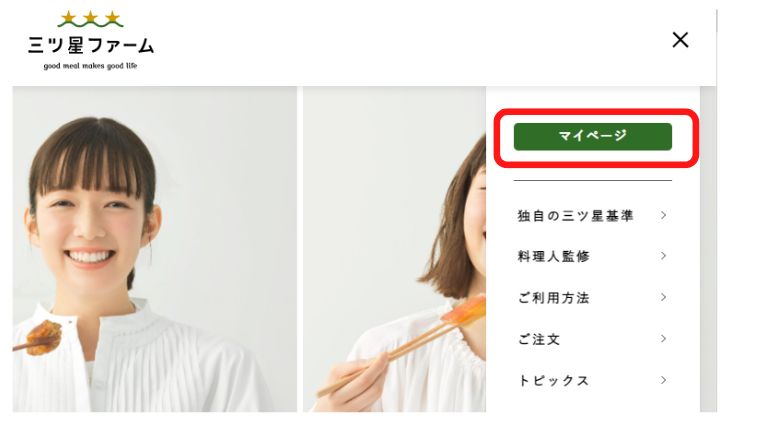Viewport: 760px width, 428px height.
Task: Expand the chevron next to 独自の三ツ星基準
Action: [x=664, y=215]
